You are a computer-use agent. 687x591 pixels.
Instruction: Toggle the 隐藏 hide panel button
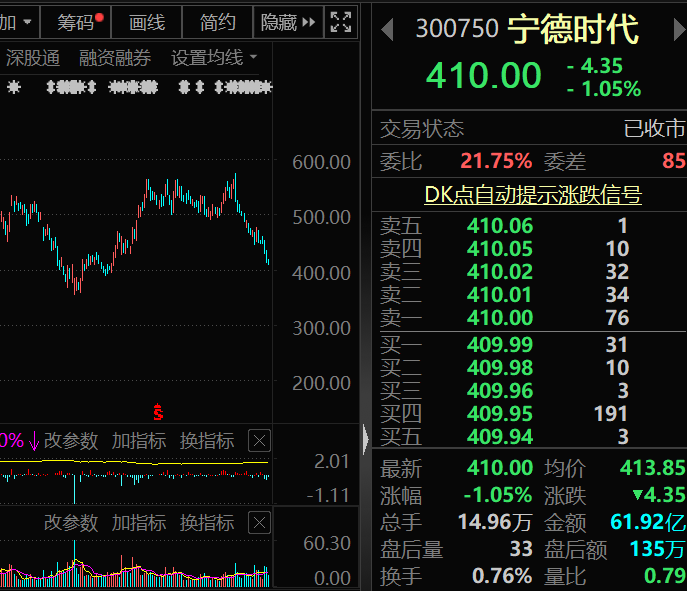(x=287, y=21)
